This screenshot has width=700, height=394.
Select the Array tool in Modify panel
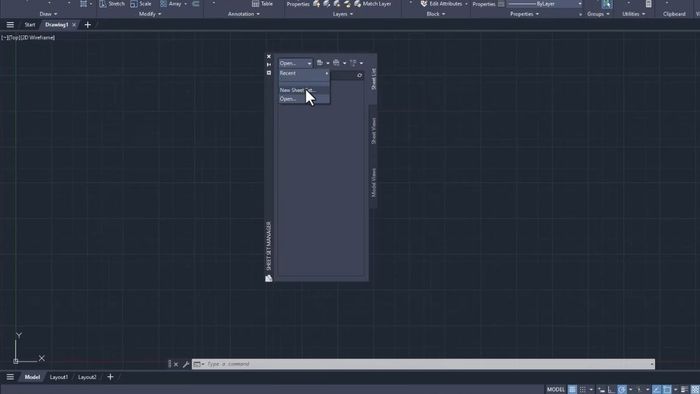171,4
